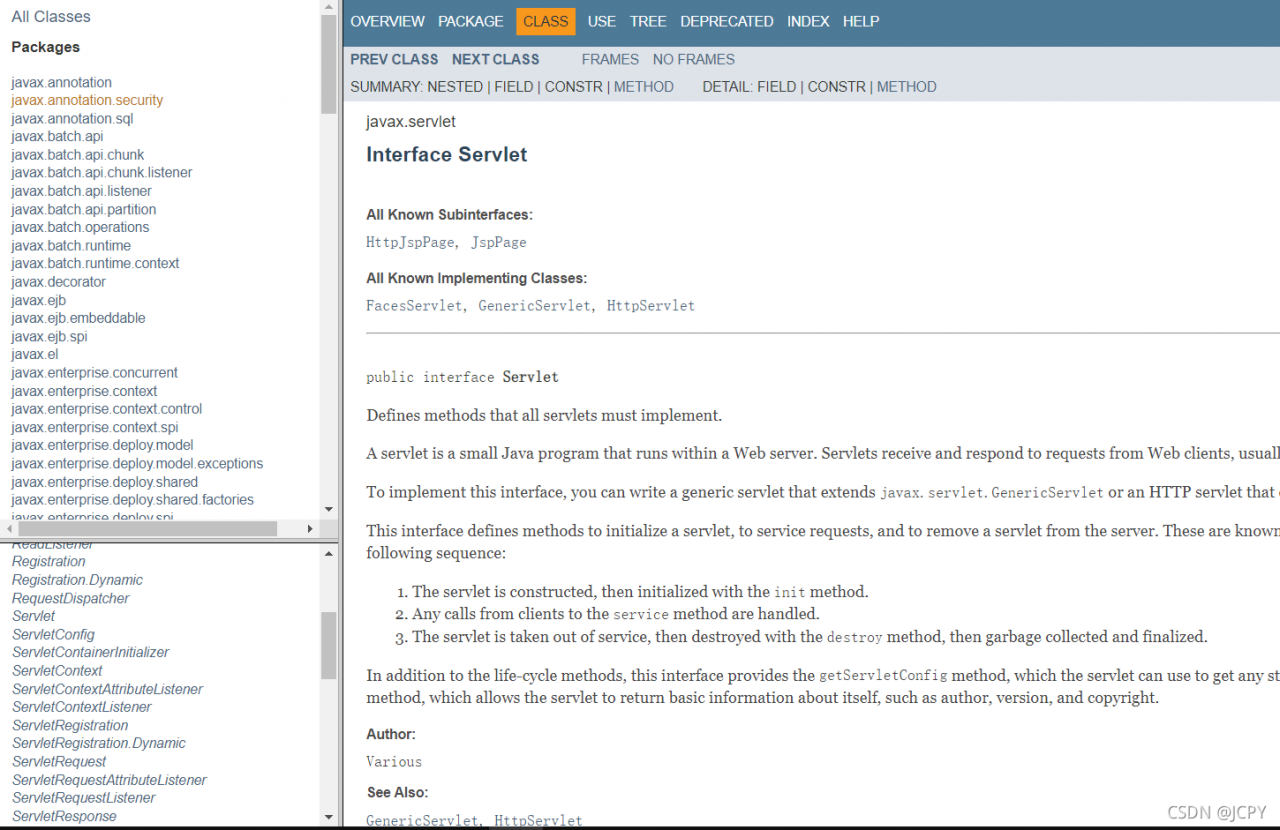Click class list frame scroll-up arrow
This screenshot has height=830, width=1280.
pyautogui.click(x=329, y=552)
